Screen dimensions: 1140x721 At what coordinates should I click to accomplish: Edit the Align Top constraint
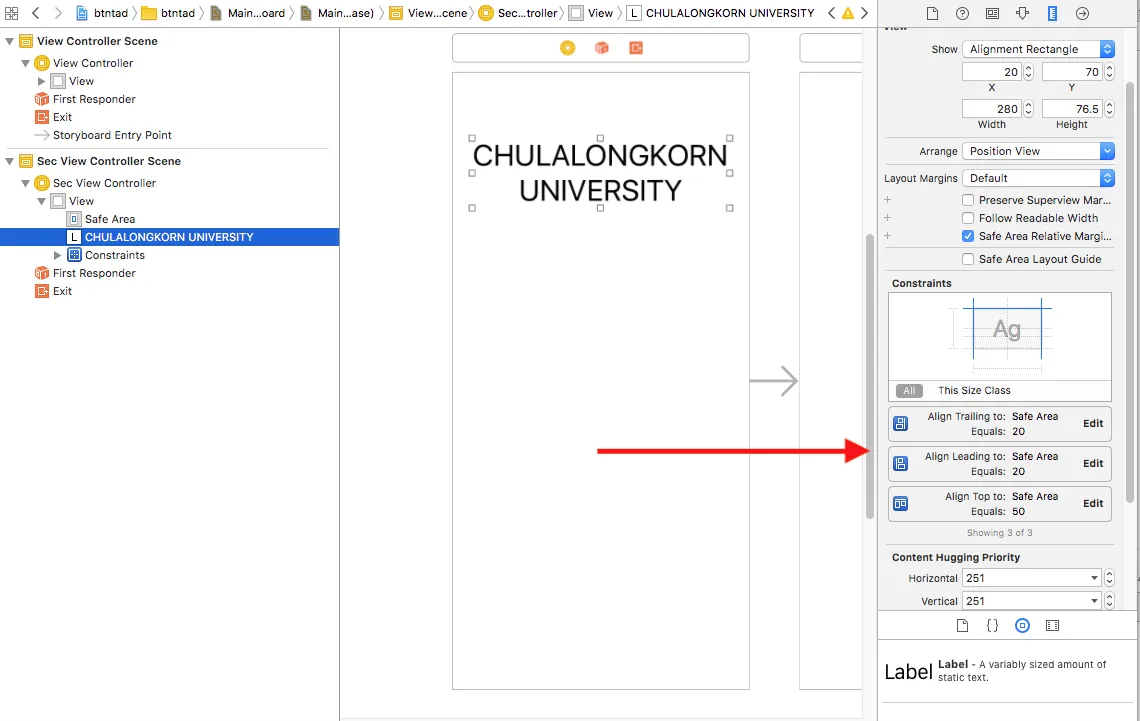tap(1093, 504)
